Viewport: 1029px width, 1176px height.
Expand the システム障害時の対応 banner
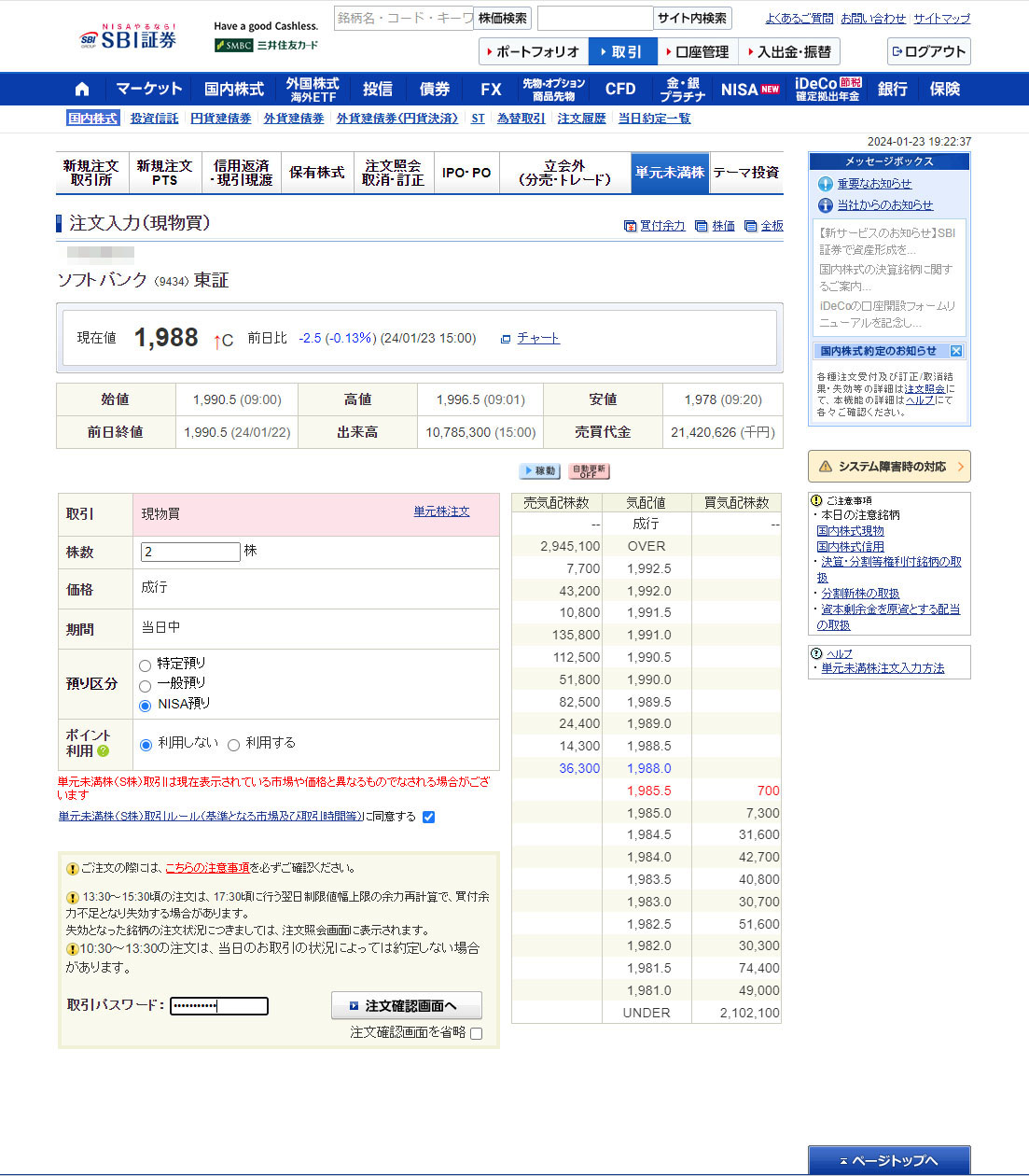(x=889, y=466)
